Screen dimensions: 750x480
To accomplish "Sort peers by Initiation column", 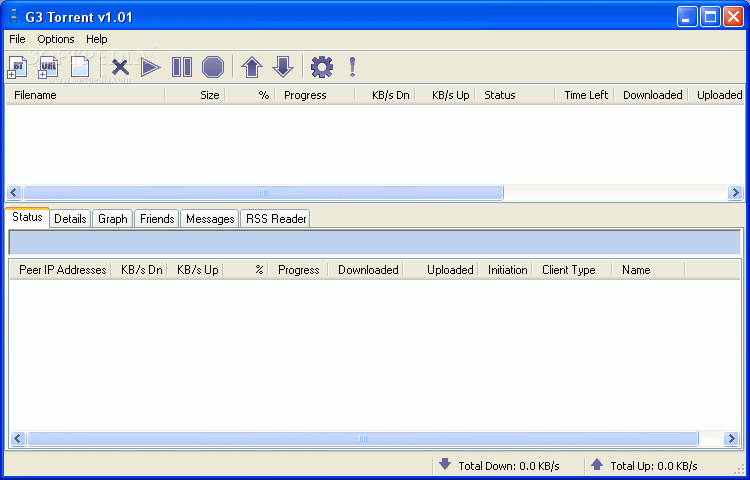I will [x=505, y=270].
